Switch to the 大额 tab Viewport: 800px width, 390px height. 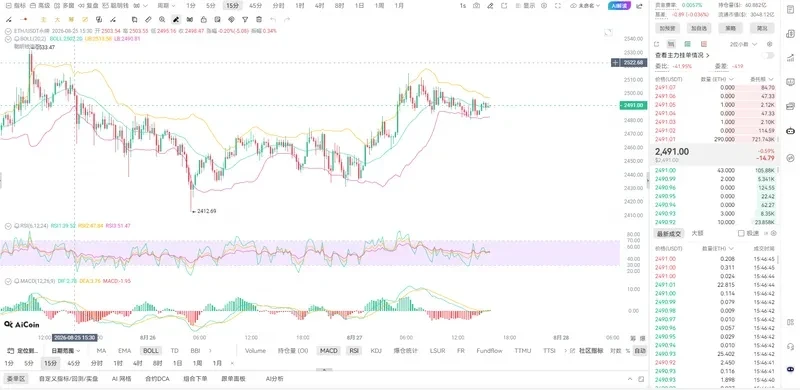click(x=697, y=233)
